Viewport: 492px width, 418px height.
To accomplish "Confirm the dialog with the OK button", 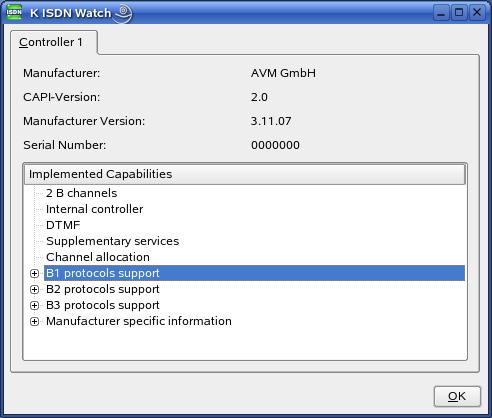I will (457, 396).
